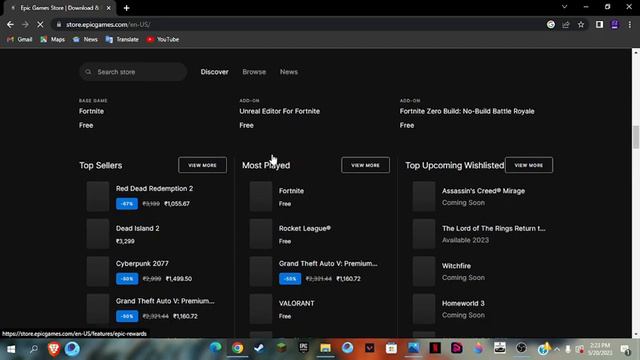Open Unreal Editor For Fortnite

click(x=280, y=111)
